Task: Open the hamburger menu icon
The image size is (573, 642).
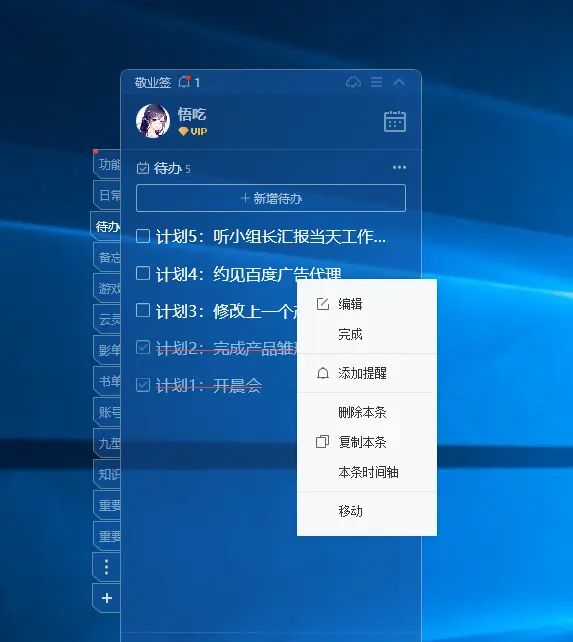Action: [x=376, y=82]
